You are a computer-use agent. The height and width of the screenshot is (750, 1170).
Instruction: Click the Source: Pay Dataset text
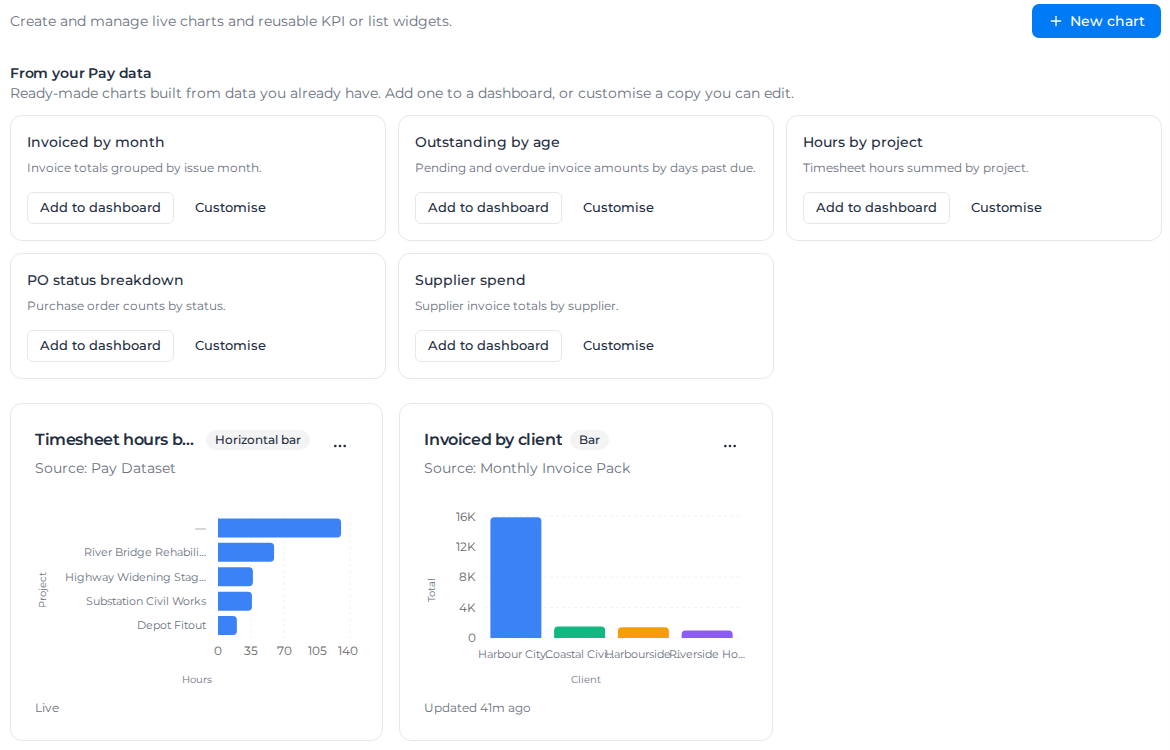tap(105, 468)
